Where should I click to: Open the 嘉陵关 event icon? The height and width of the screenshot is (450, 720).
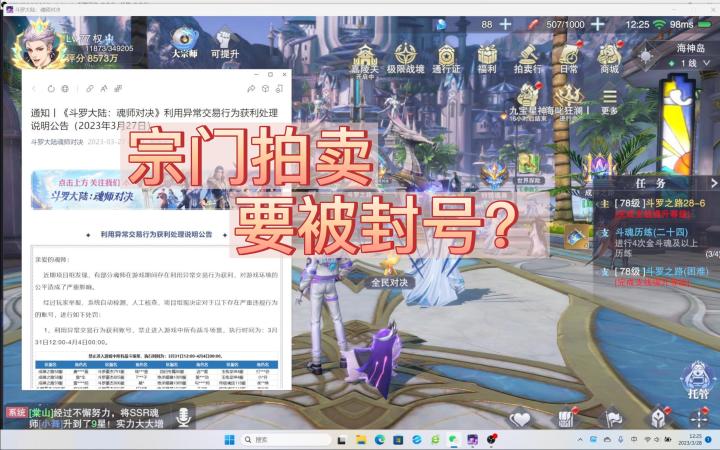click(365, 60)
